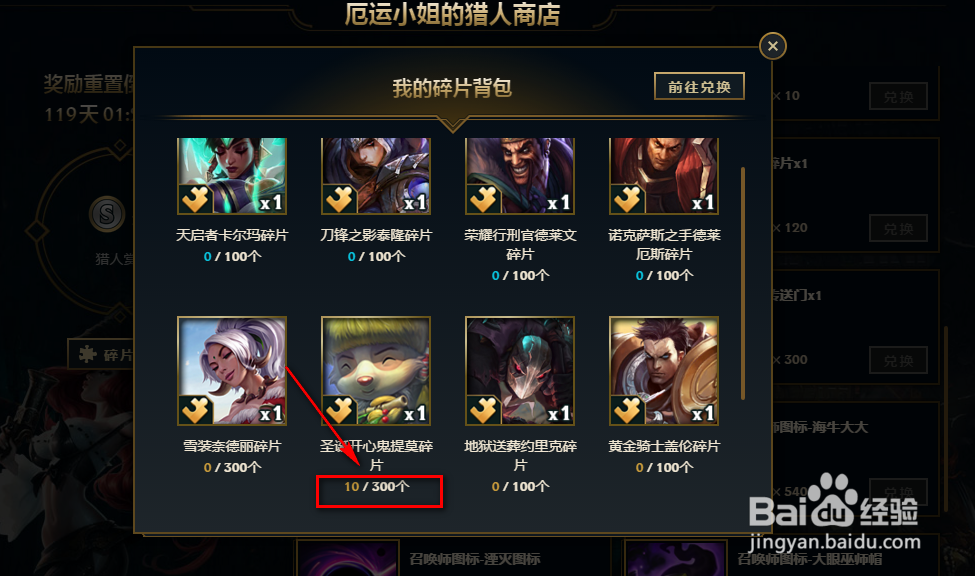Pick the 黄金骑士盖伦碎片 icon
This screenshot has height=576, width=975.
[x=664, y=371]
